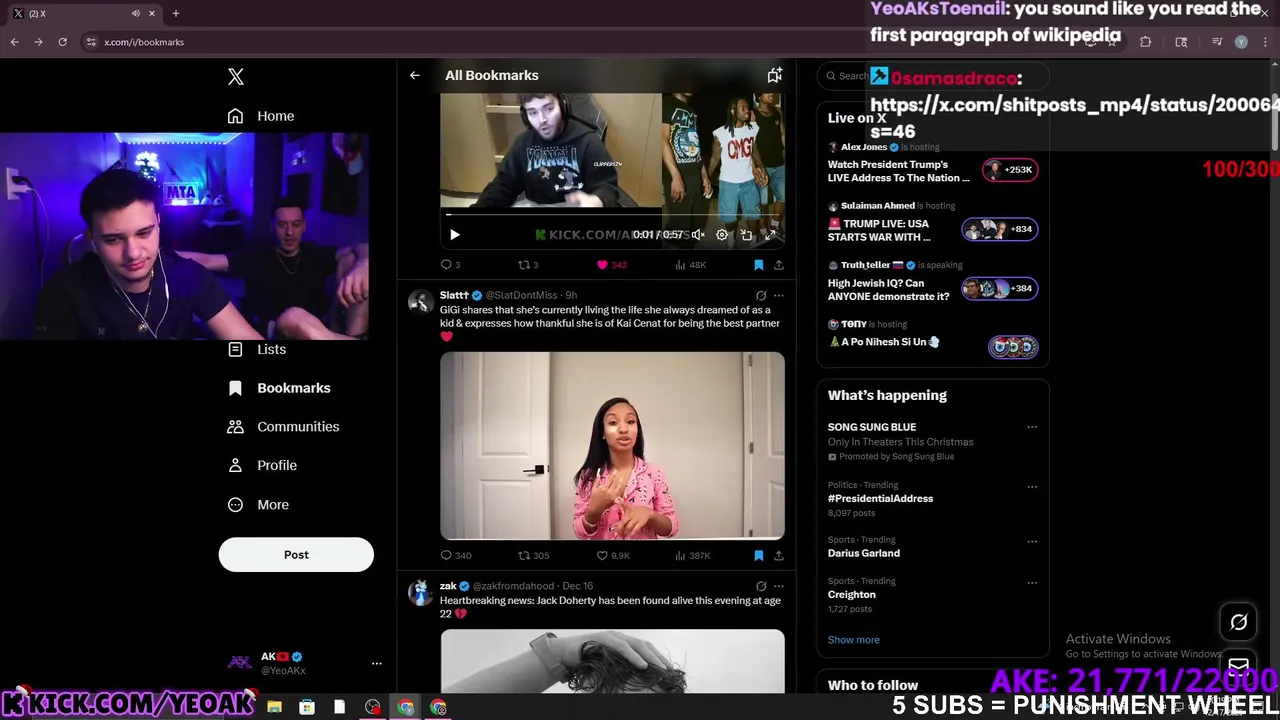
Task: Open the @zakfromdahood handle link
Action: point(513,586)
